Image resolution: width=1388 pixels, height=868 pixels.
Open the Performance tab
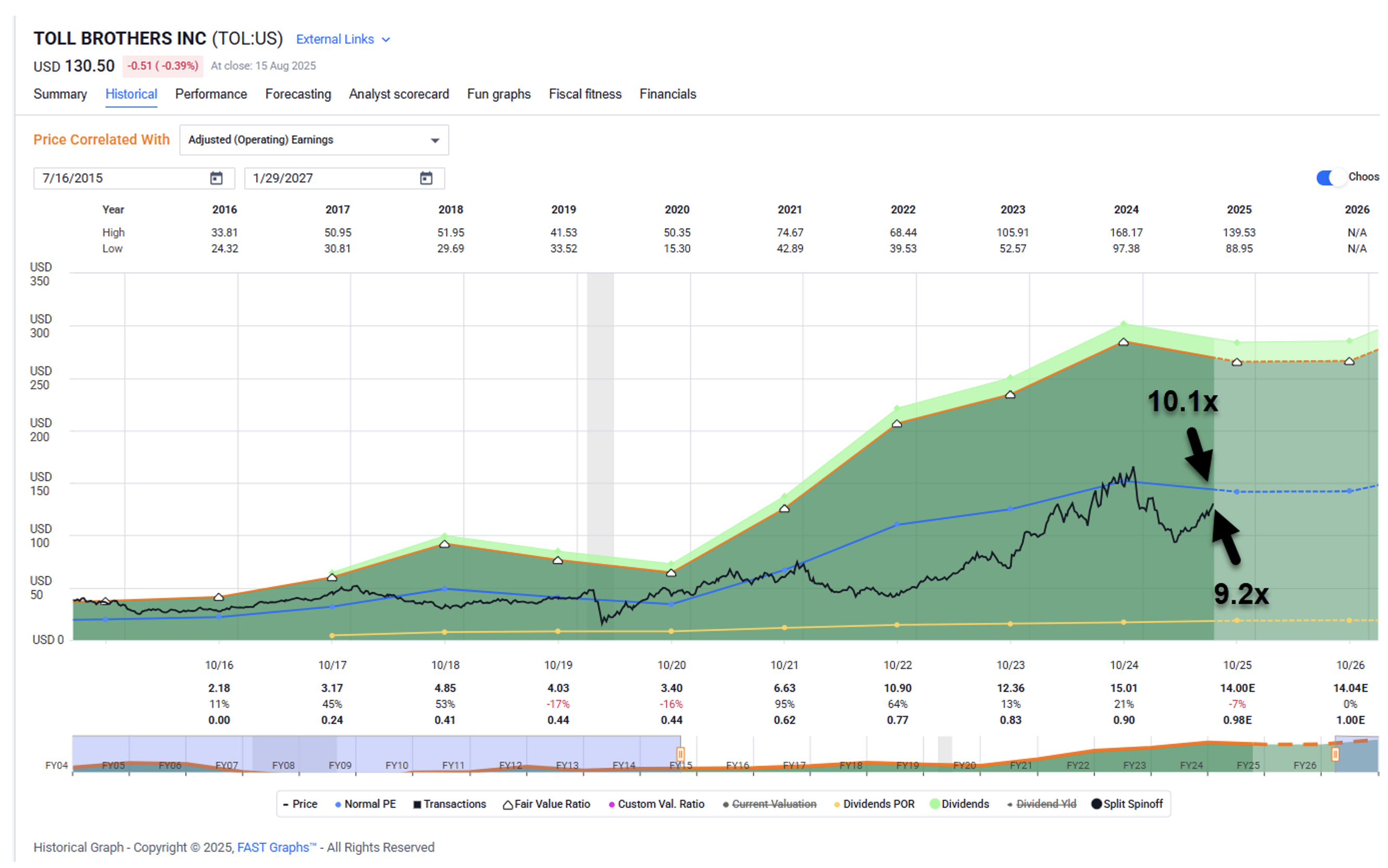[211, 94]
